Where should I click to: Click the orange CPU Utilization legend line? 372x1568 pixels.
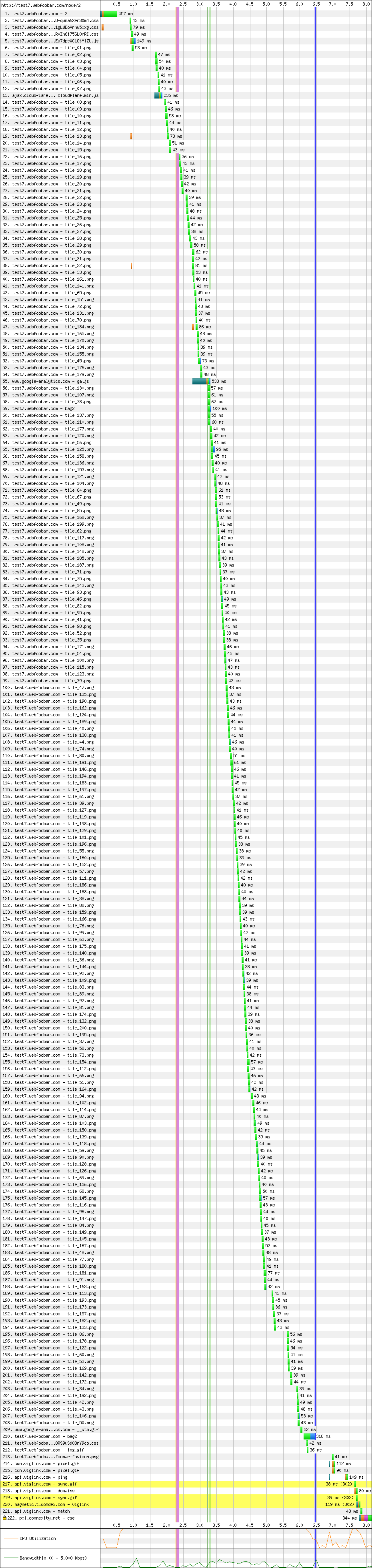point(11,1538)
